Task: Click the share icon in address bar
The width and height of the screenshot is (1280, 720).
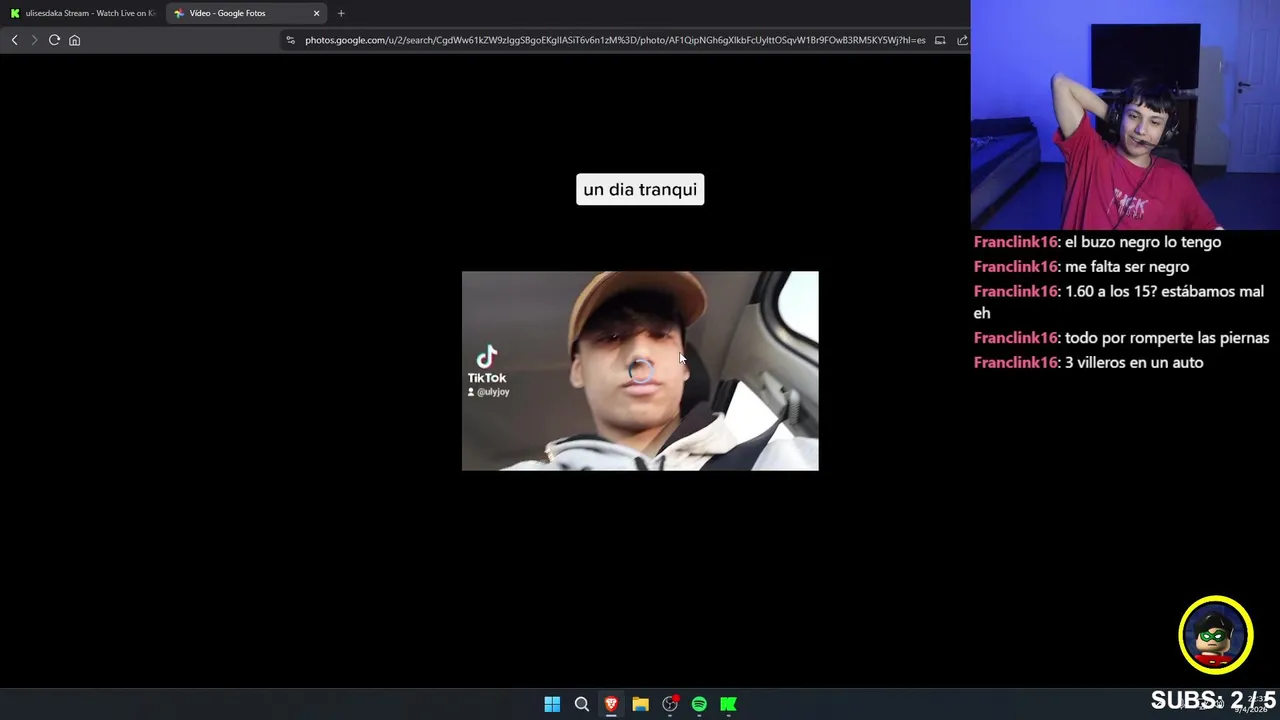Action: click(x=962, y=40)
